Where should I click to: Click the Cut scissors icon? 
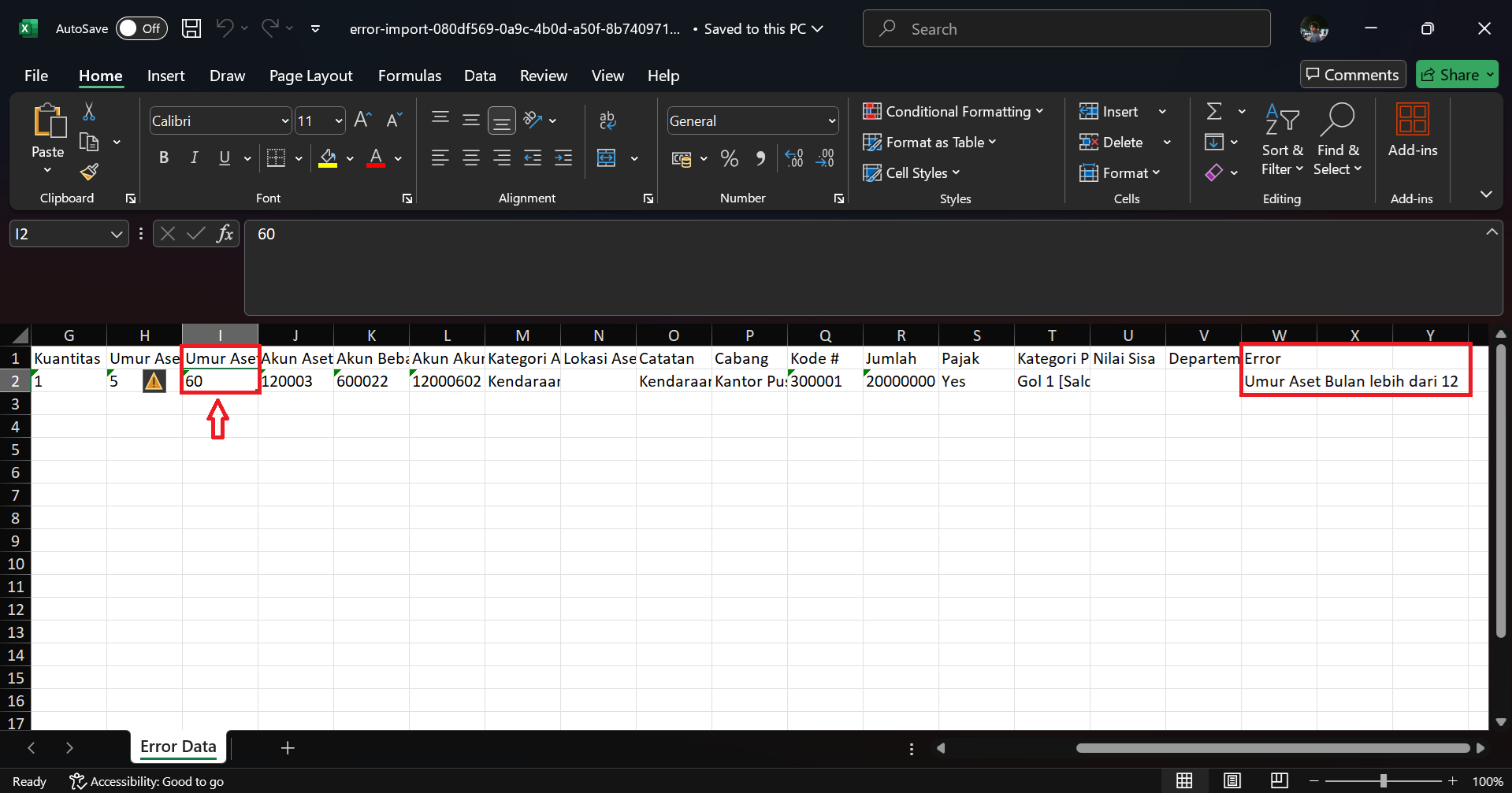pyautogui.click(x=89, y=113)
